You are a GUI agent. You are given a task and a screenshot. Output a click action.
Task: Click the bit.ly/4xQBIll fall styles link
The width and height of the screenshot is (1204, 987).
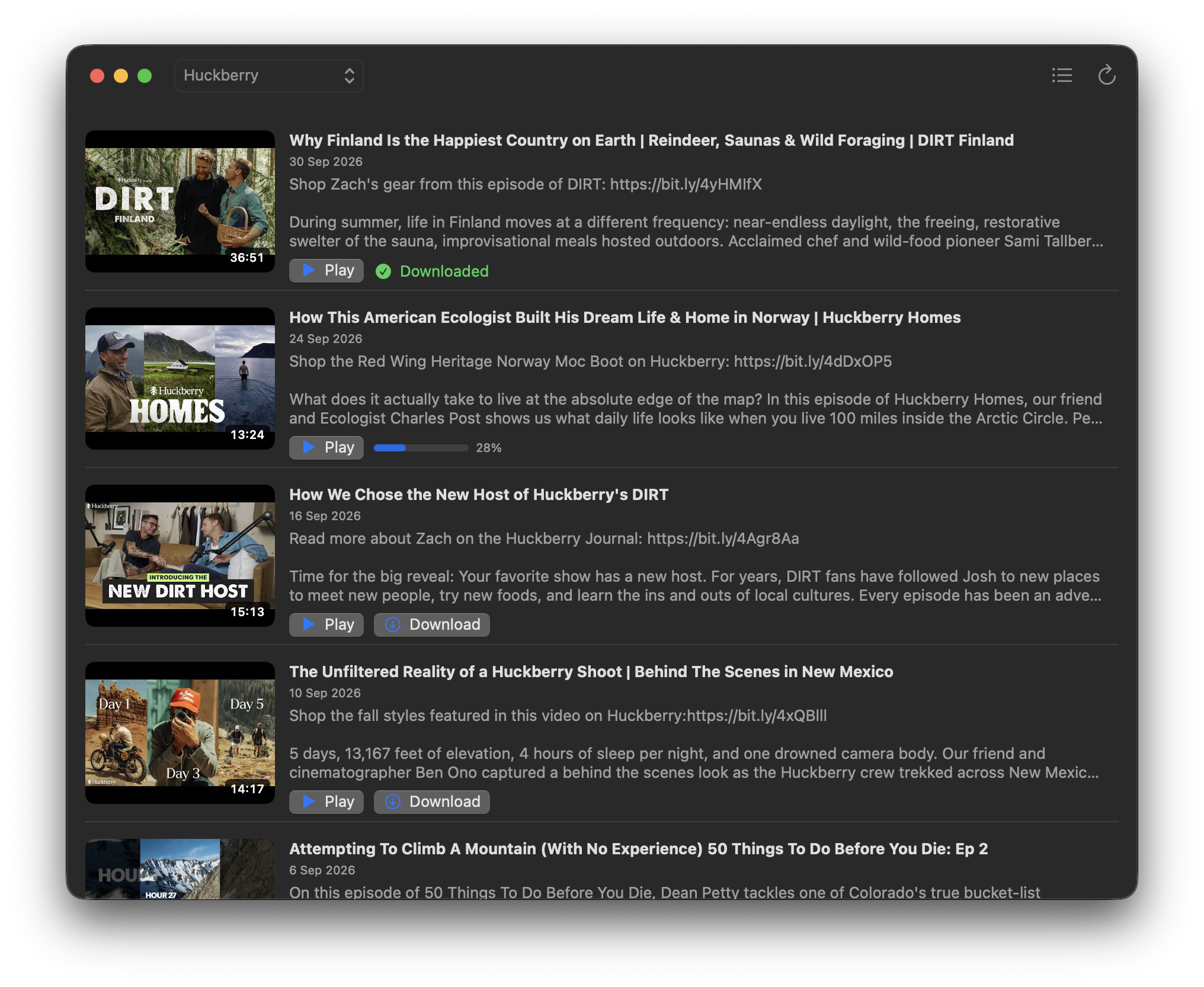[x=757, y=716]
